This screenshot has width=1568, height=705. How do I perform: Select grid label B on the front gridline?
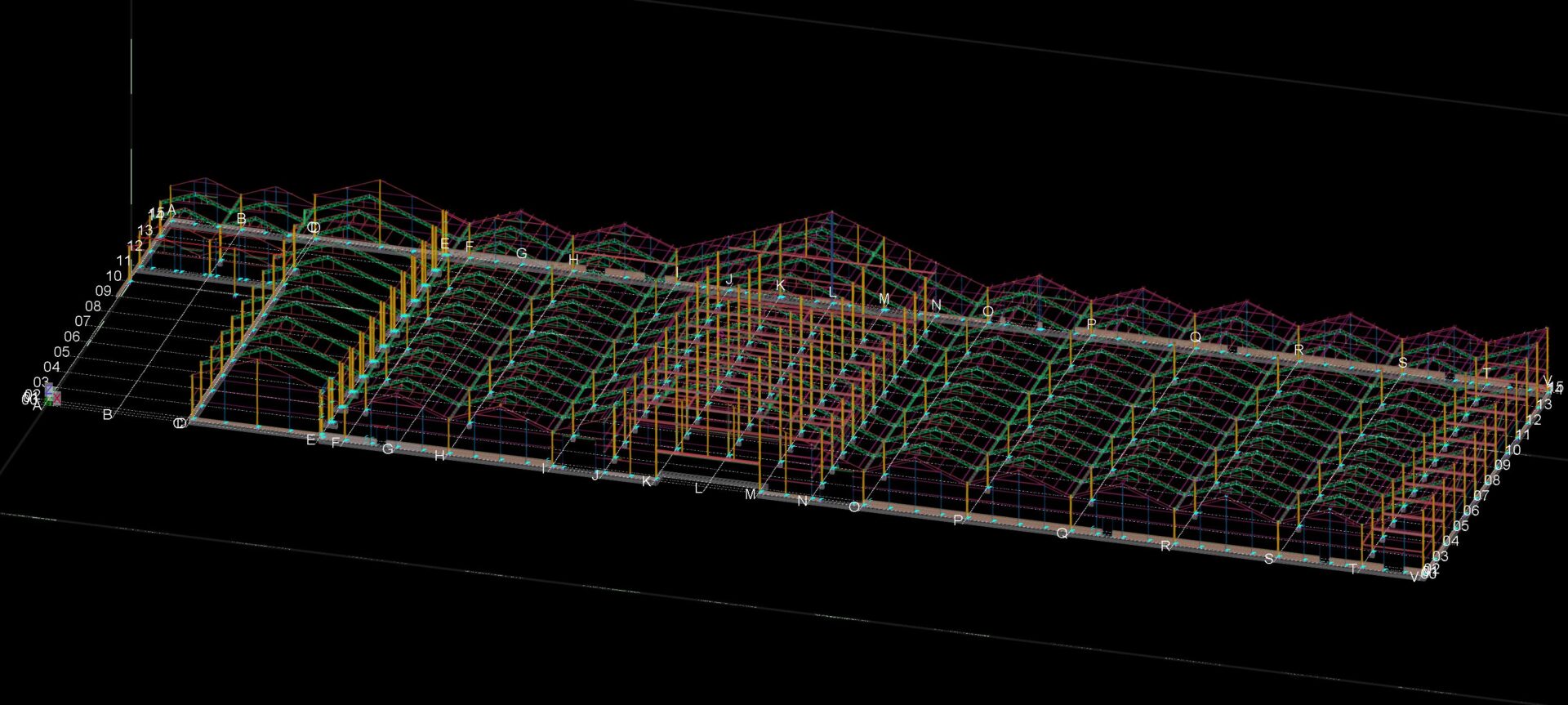(x=107, y=415)
